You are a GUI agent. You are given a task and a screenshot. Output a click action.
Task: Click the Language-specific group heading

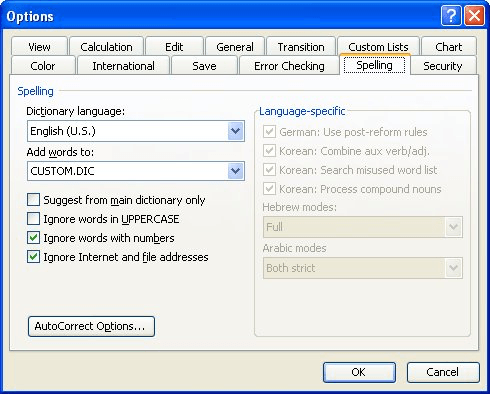click(302, 111)
